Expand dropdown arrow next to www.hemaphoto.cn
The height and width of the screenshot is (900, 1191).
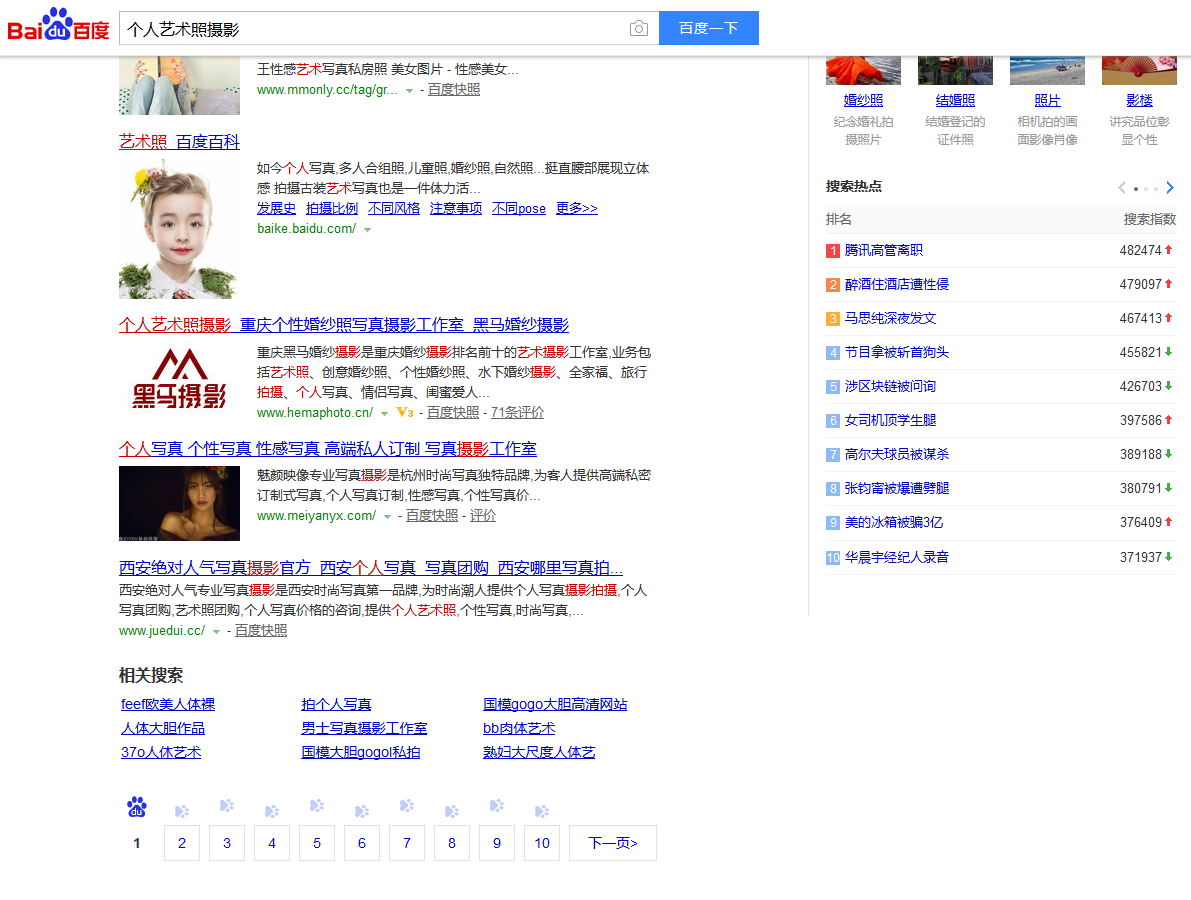coord(384,413)
